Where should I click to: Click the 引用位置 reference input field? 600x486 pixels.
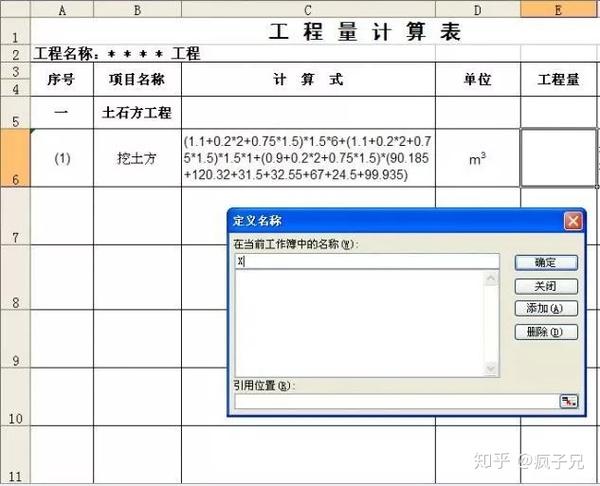coord(397,401)
